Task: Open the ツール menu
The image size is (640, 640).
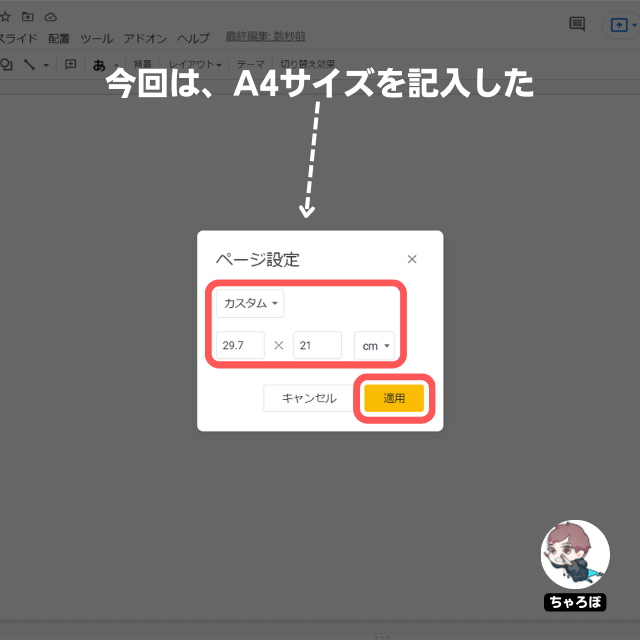Action: click(96, 38)
